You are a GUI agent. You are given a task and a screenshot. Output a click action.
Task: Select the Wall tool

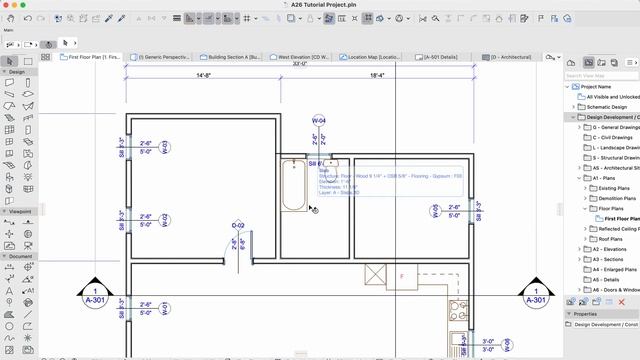9,83
